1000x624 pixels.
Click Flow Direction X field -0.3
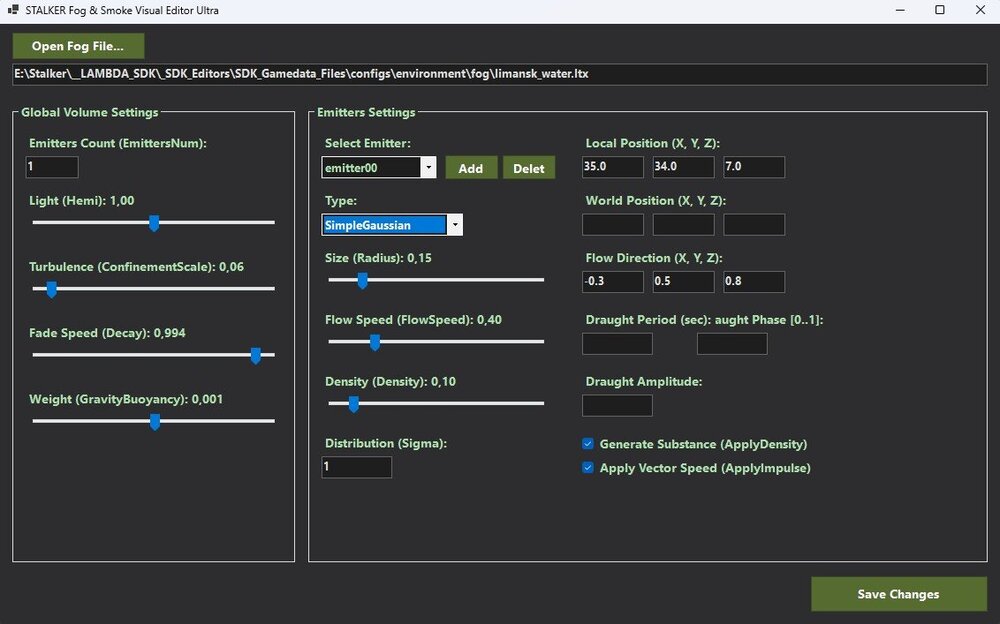pyautogui.click(x=613, y=281)
